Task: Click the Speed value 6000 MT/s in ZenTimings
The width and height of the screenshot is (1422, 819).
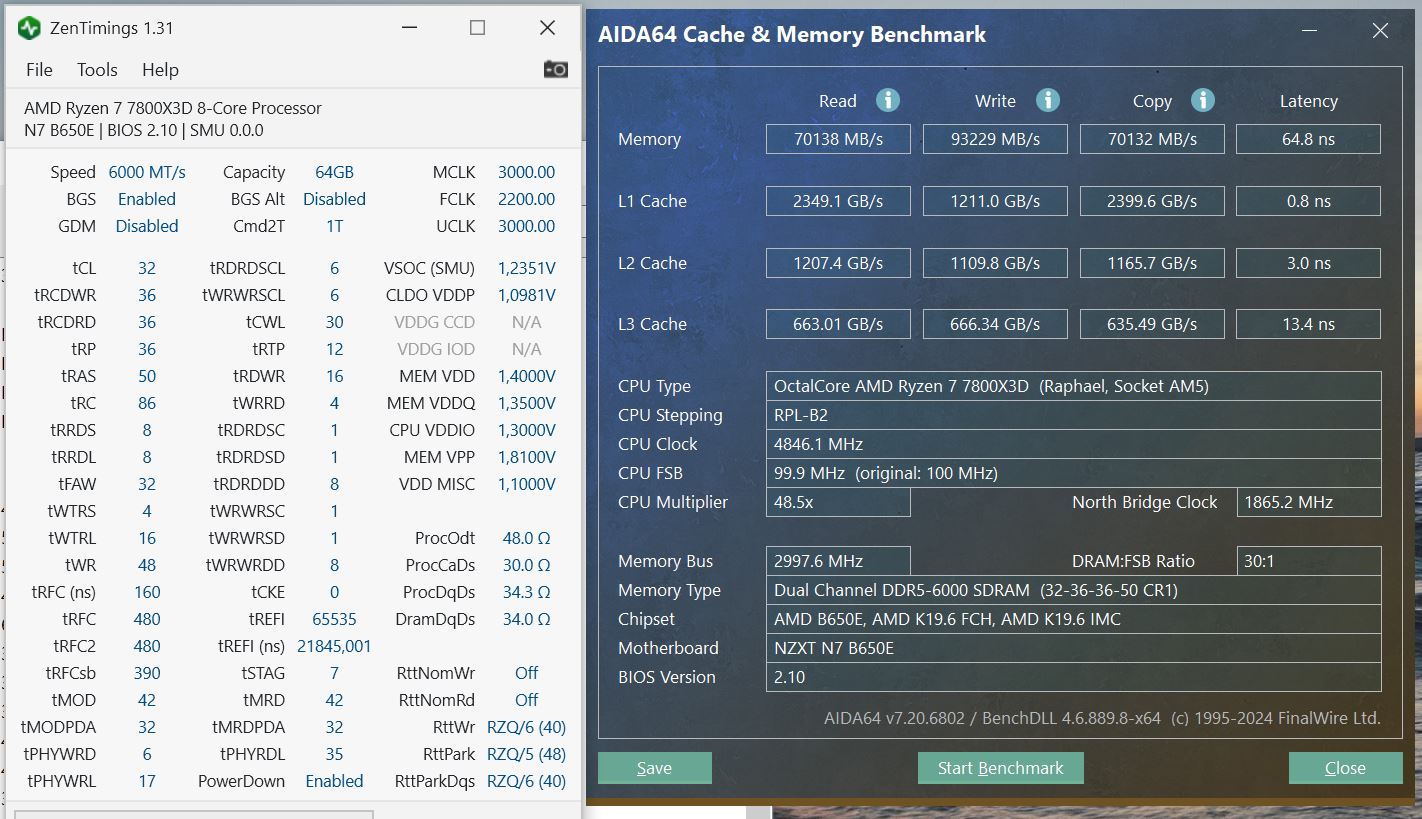Action: tap(147, 172)
